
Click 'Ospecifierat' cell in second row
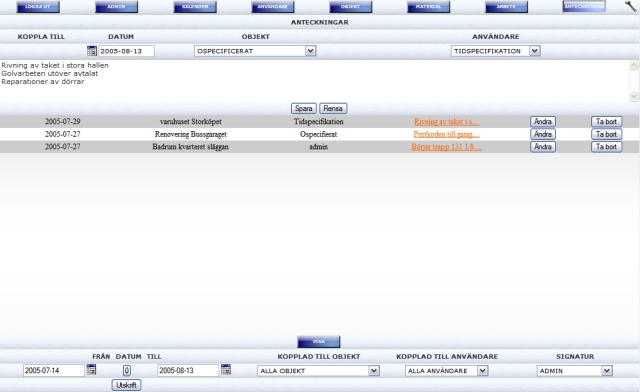(x=319, y=134)
